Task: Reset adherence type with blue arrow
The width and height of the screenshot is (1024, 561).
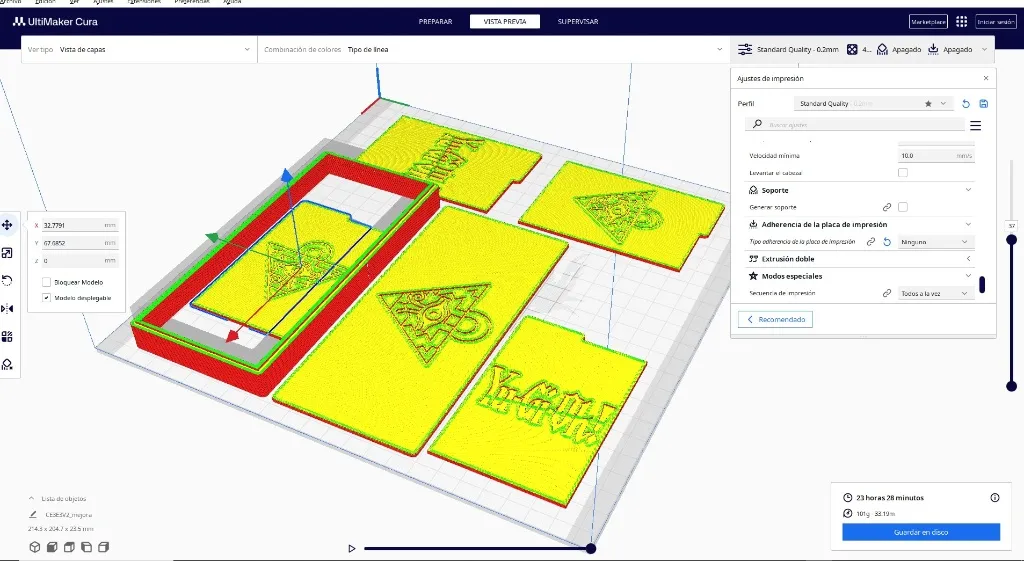Action: coord(887,242)
